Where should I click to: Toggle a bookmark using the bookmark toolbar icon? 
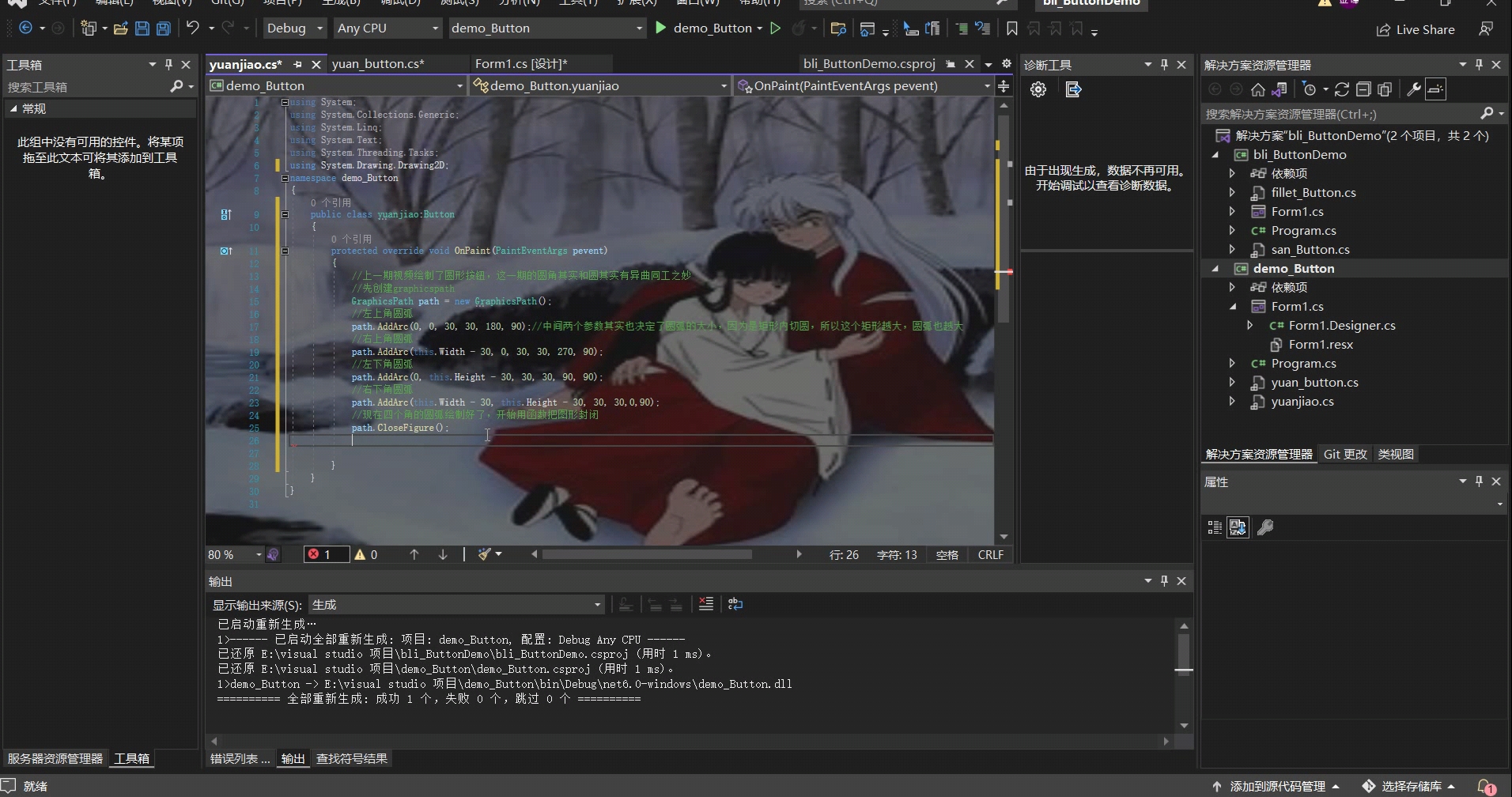click(1012, 28)
